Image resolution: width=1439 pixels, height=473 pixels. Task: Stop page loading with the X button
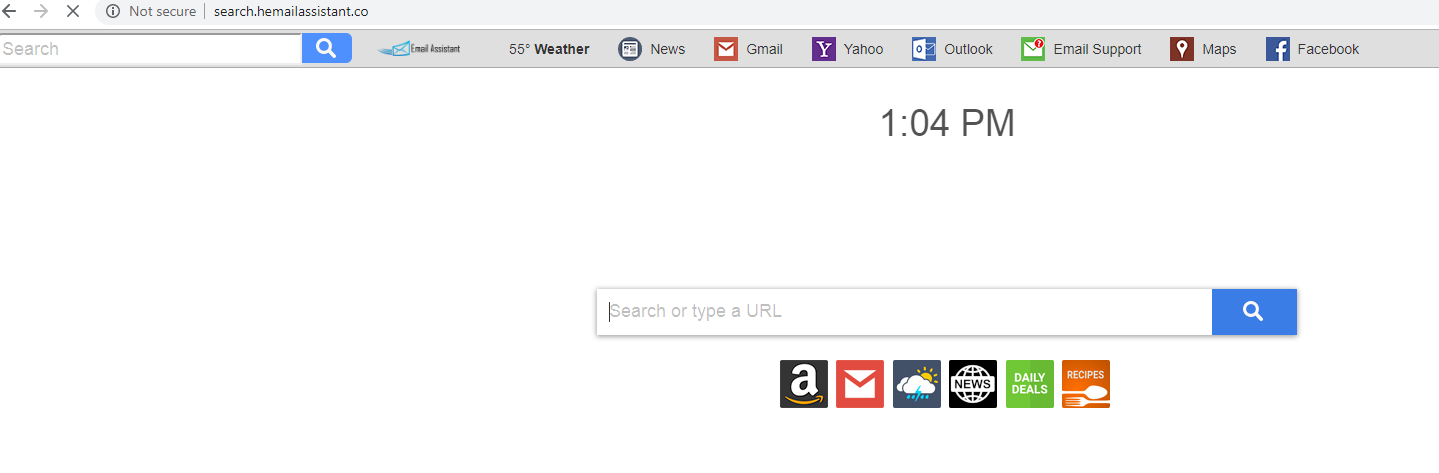(72, 12)
